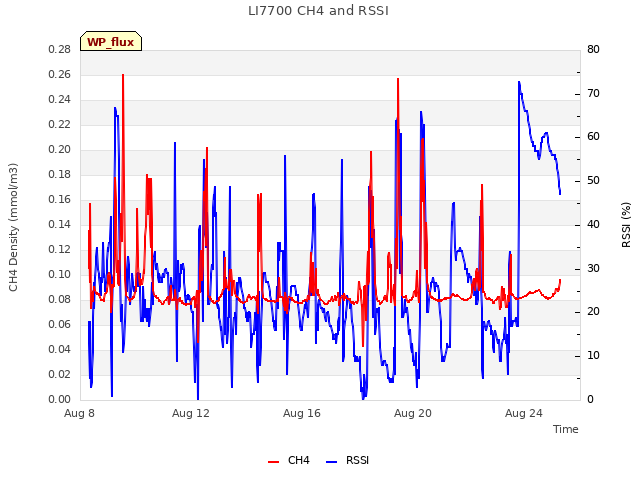The height and width of the screenshot is (480, 640).
Task: Click the 0.22 left axis tick label
Action: 59,124
